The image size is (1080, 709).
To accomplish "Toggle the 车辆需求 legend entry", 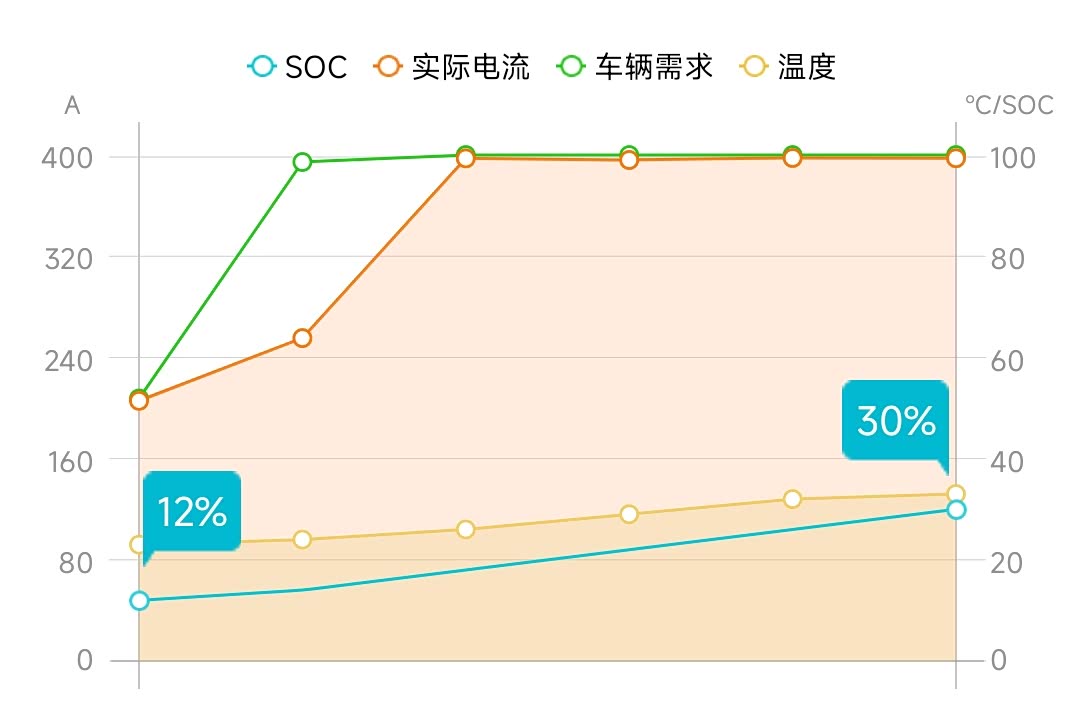I will click(635, 67).
